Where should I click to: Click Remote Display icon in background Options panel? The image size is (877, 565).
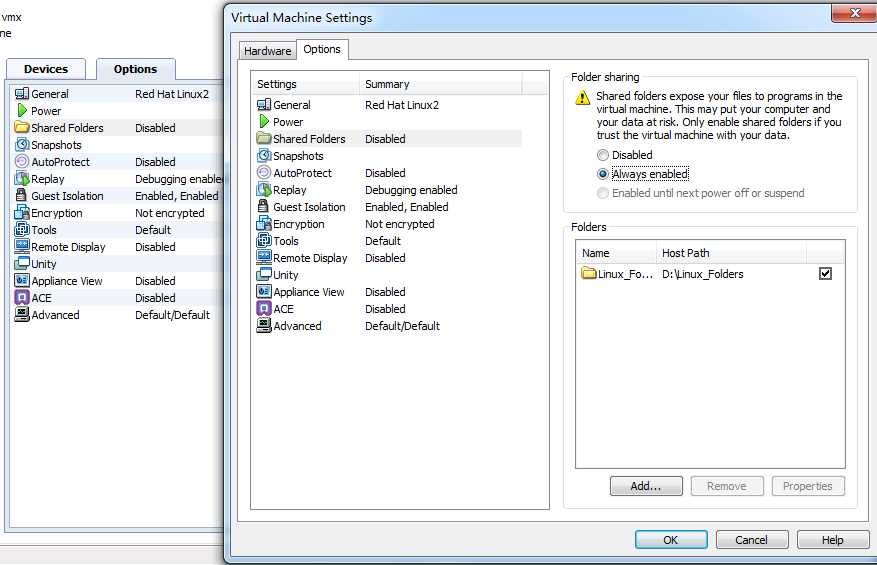coord(22,246)
